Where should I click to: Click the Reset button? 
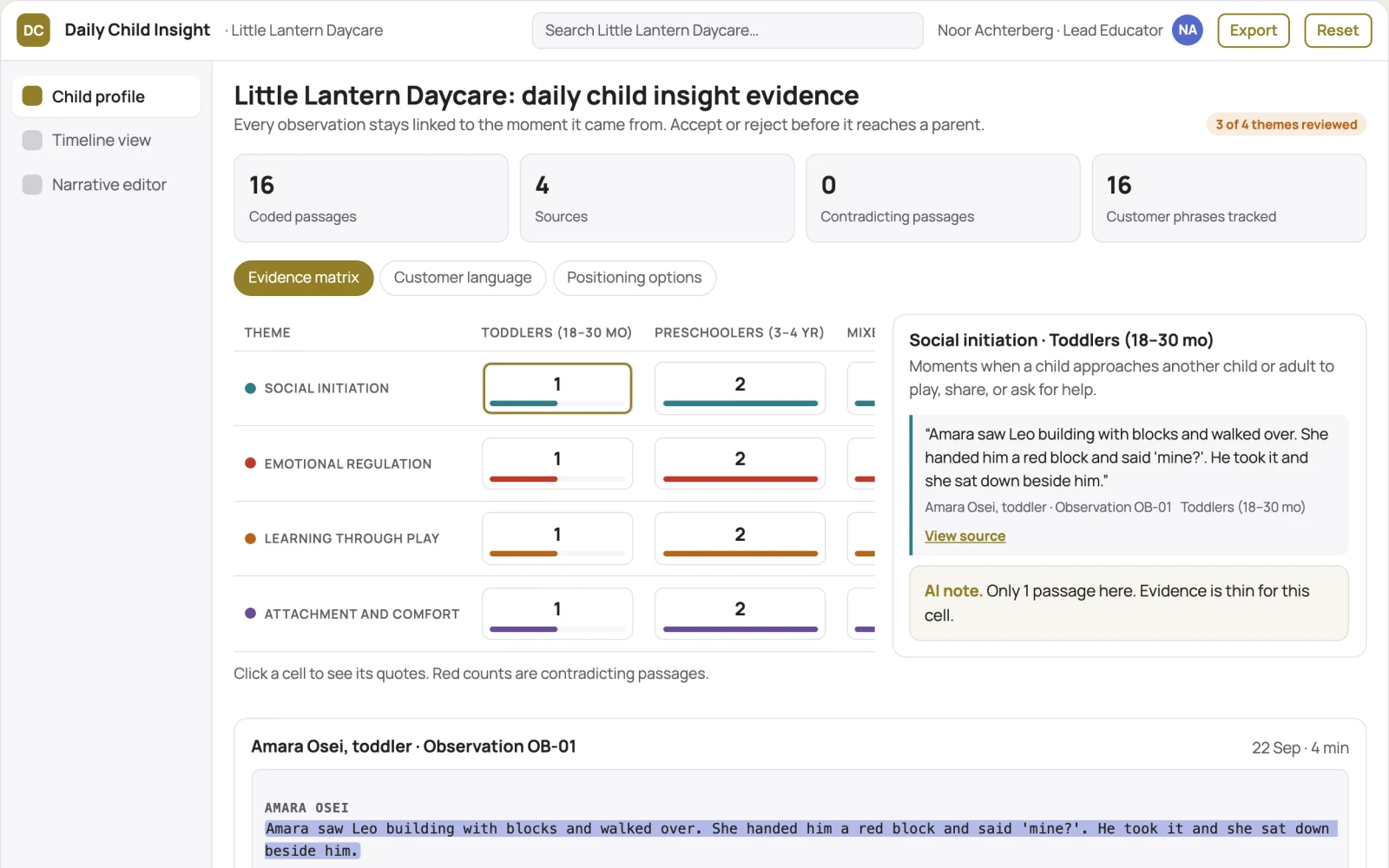(1337, 30)
